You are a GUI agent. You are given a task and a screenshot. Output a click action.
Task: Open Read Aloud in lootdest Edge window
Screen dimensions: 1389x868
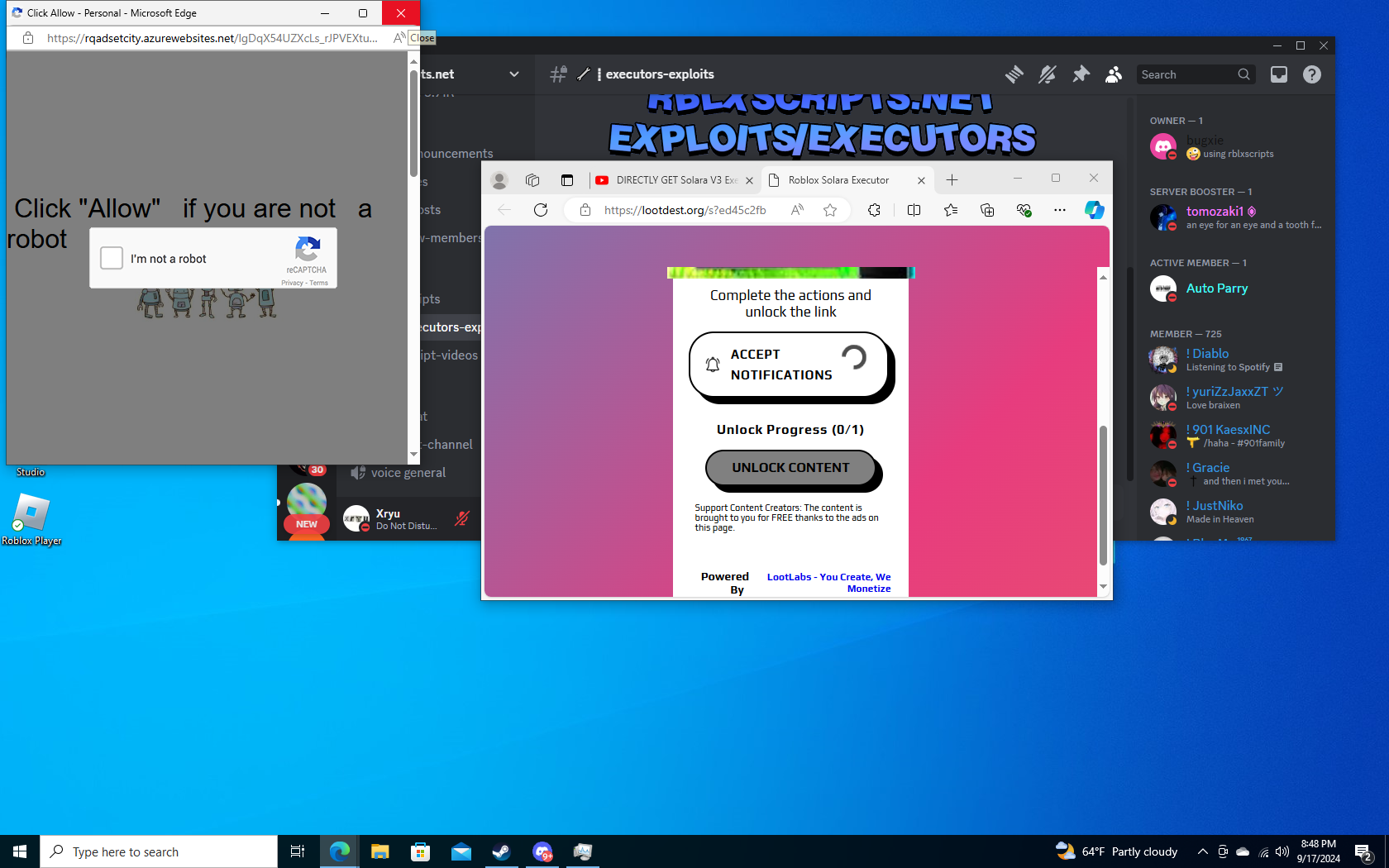(x=797, y=210)
